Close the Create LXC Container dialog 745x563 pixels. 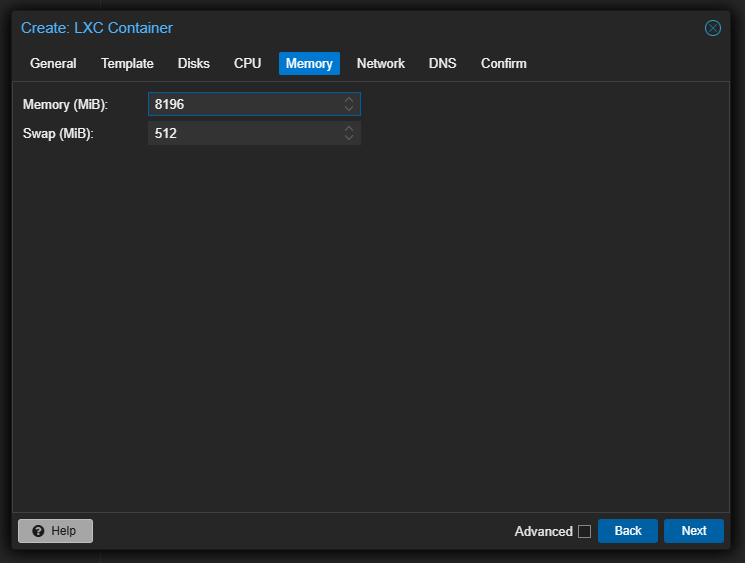pyautogui.click(x=713, y=28)
